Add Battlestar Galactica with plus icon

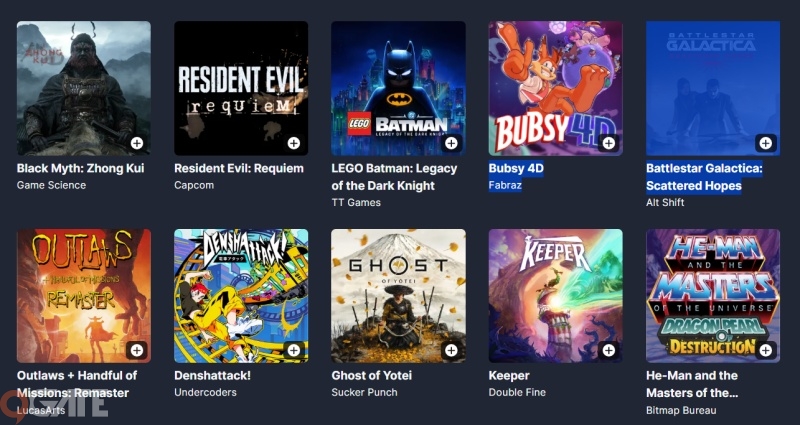pyautogui.click(x=766, y=143)
